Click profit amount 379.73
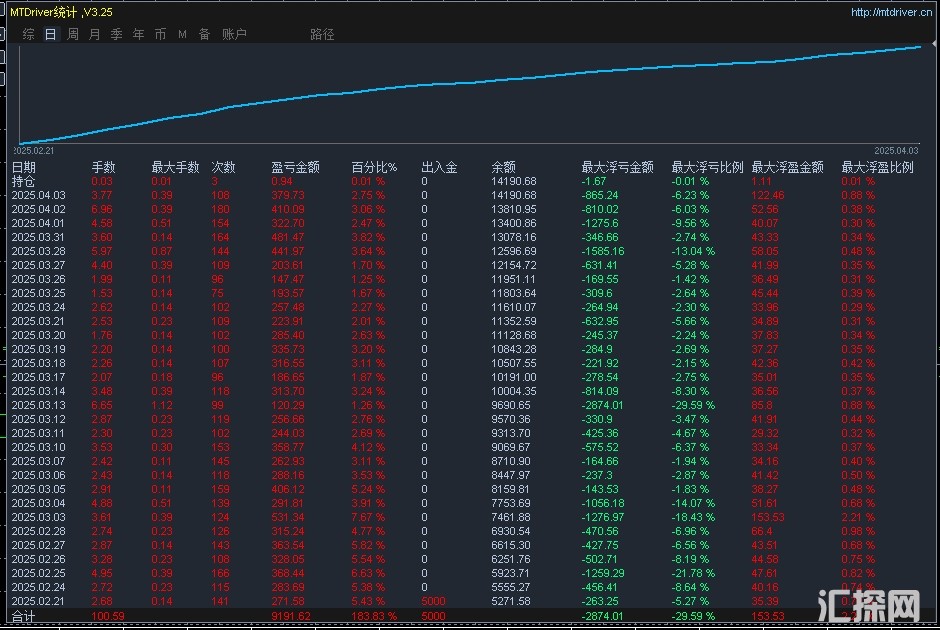The image size is (940, 630). [x=288, y=195]
